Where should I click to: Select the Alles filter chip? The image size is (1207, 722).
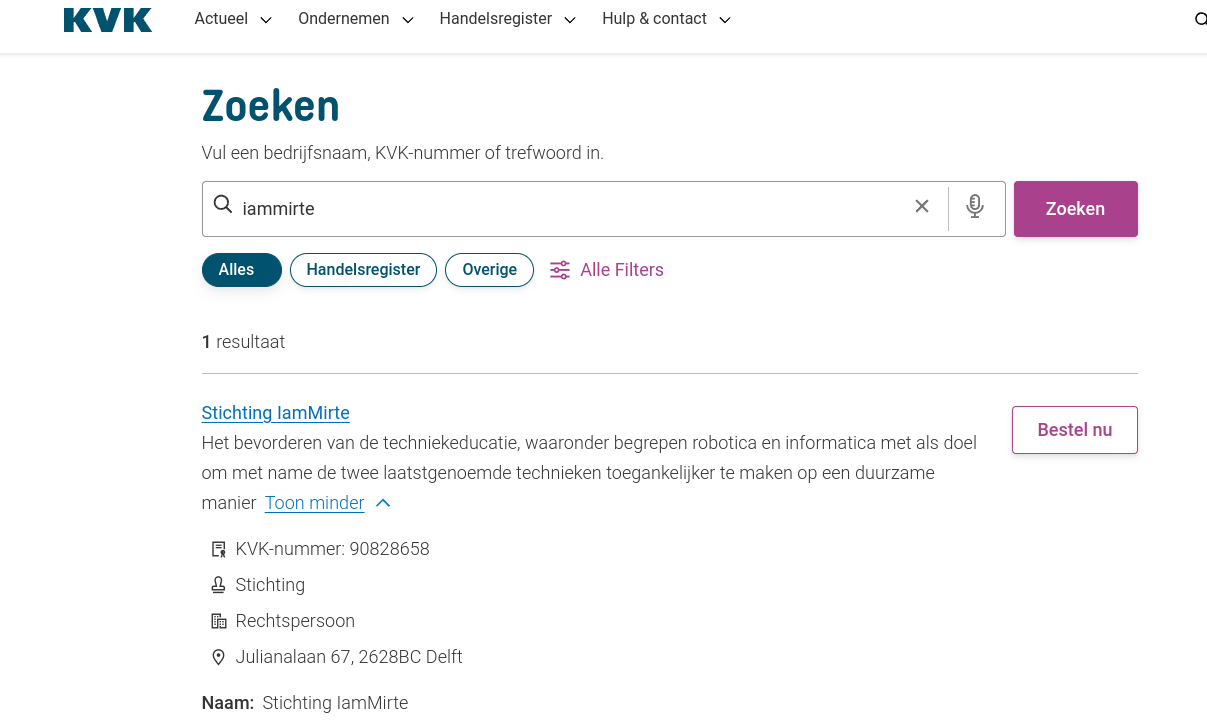[x=236, y=270]
